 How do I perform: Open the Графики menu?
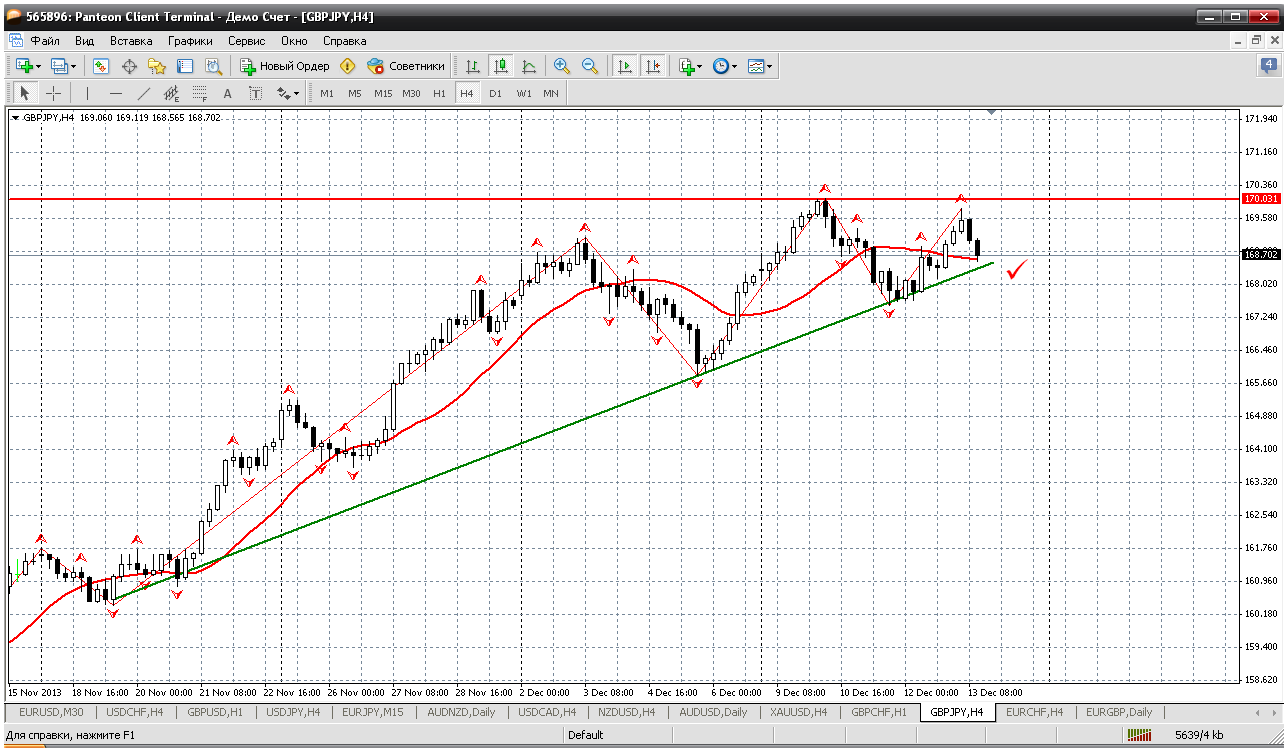190,41
